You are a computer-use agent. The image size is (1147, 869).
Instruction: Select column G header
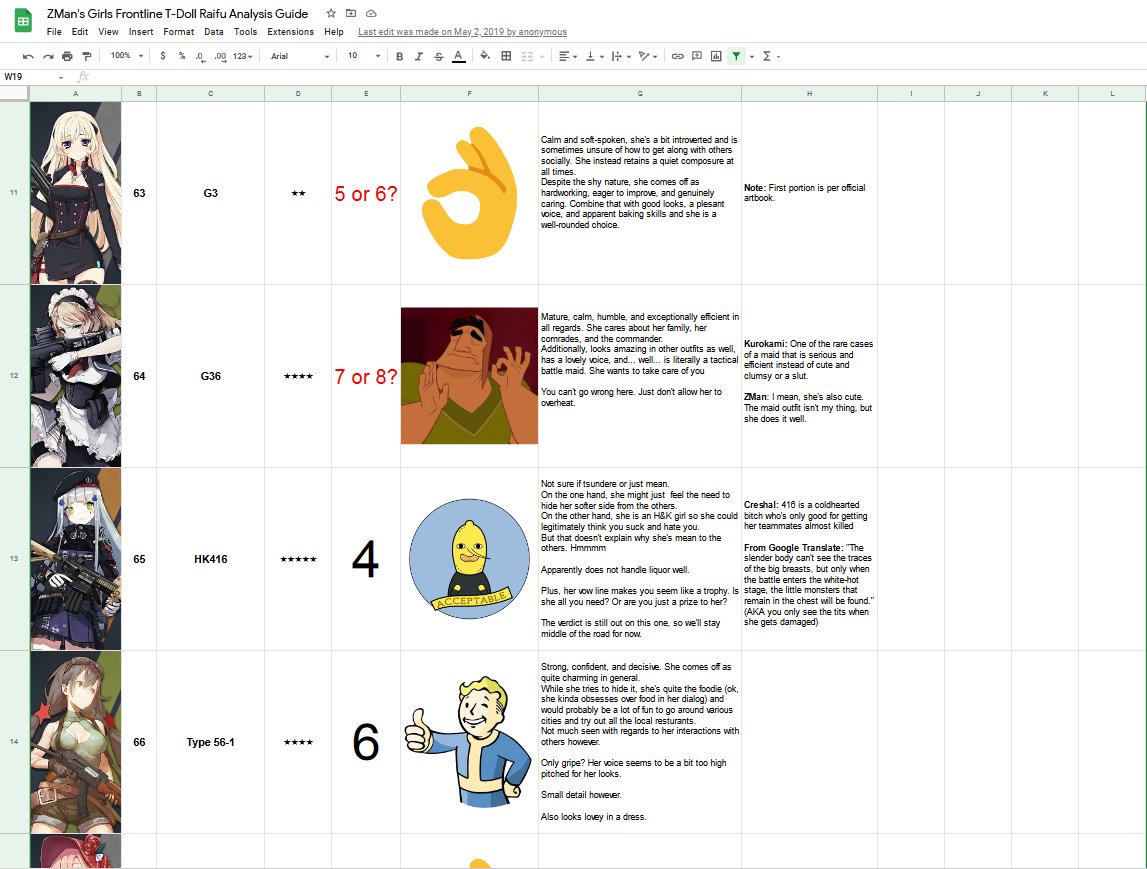pos(640,94)
